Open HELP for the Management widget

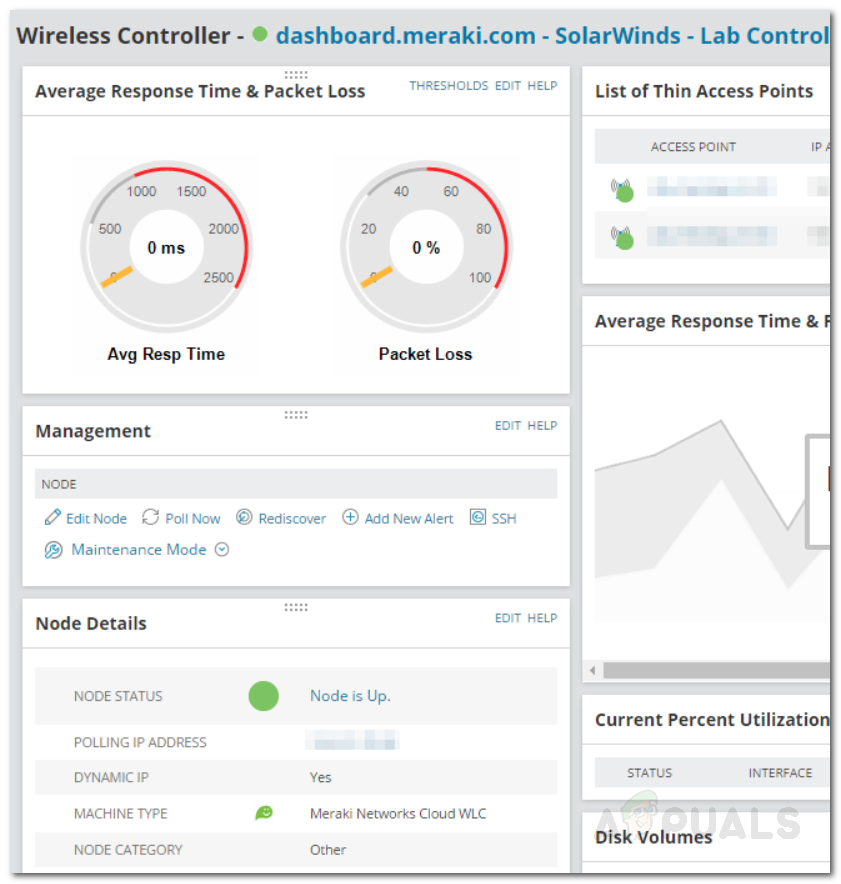[542, 425]
